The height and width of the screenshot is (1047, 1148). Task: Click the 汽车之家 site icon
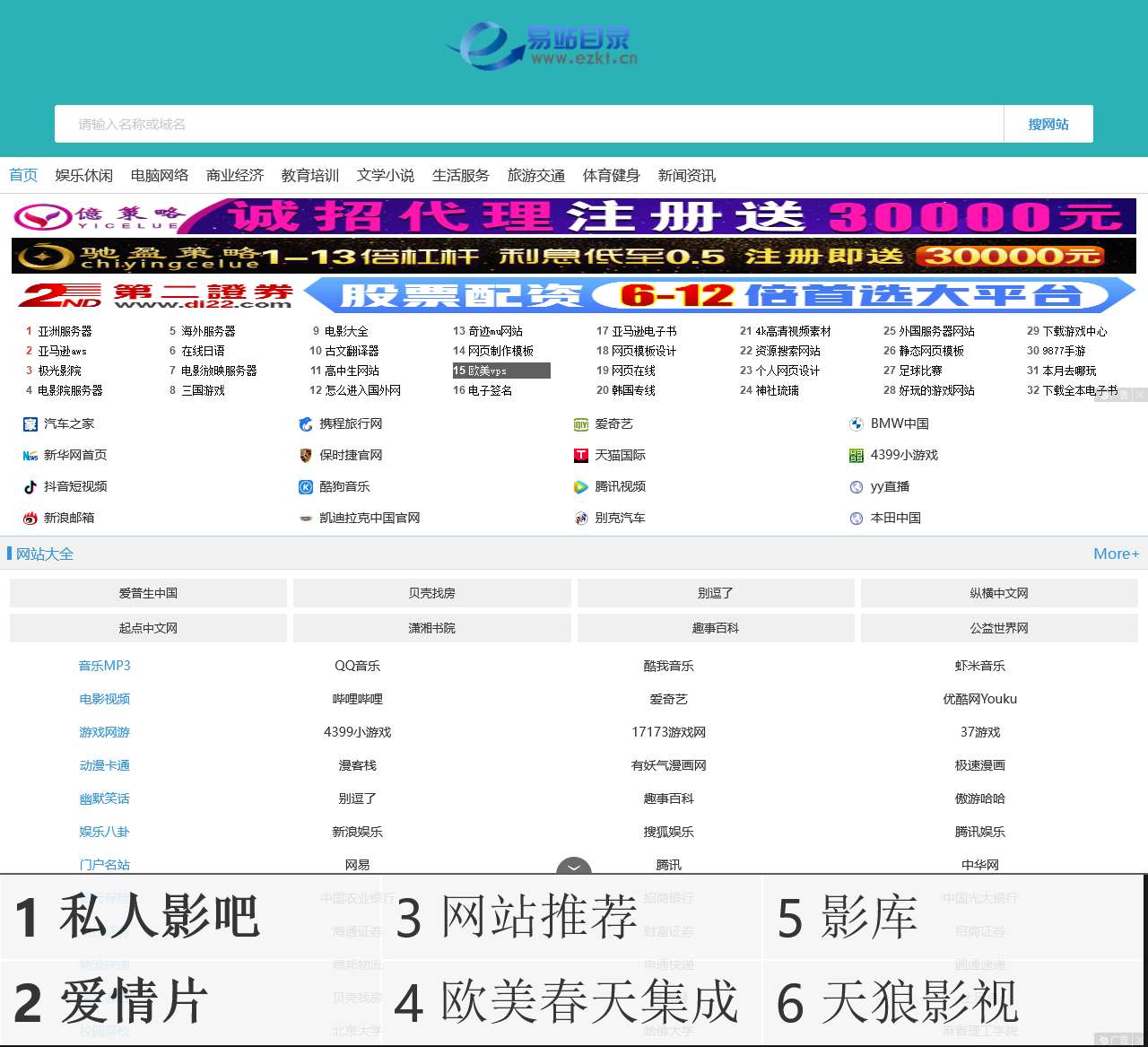click(30, 424)
